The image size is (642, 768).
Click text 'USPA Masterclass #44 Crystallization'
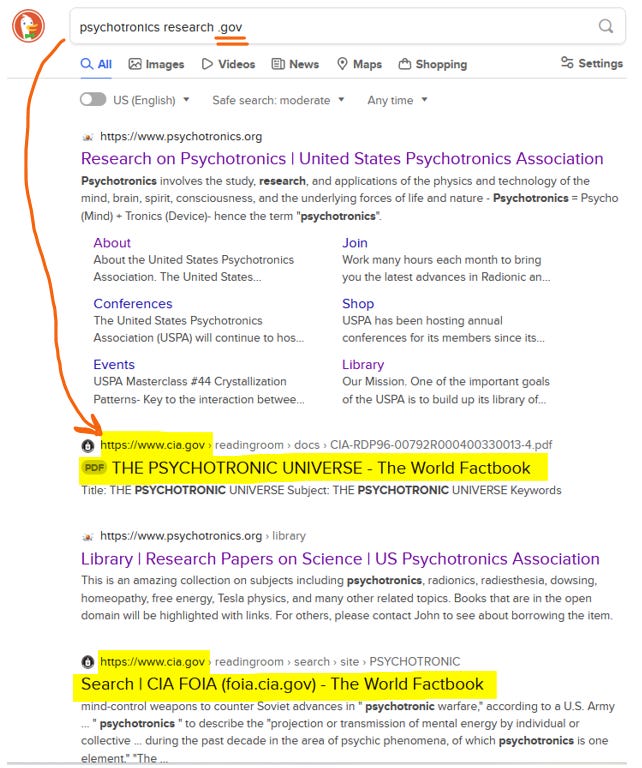tap(190, 382)
